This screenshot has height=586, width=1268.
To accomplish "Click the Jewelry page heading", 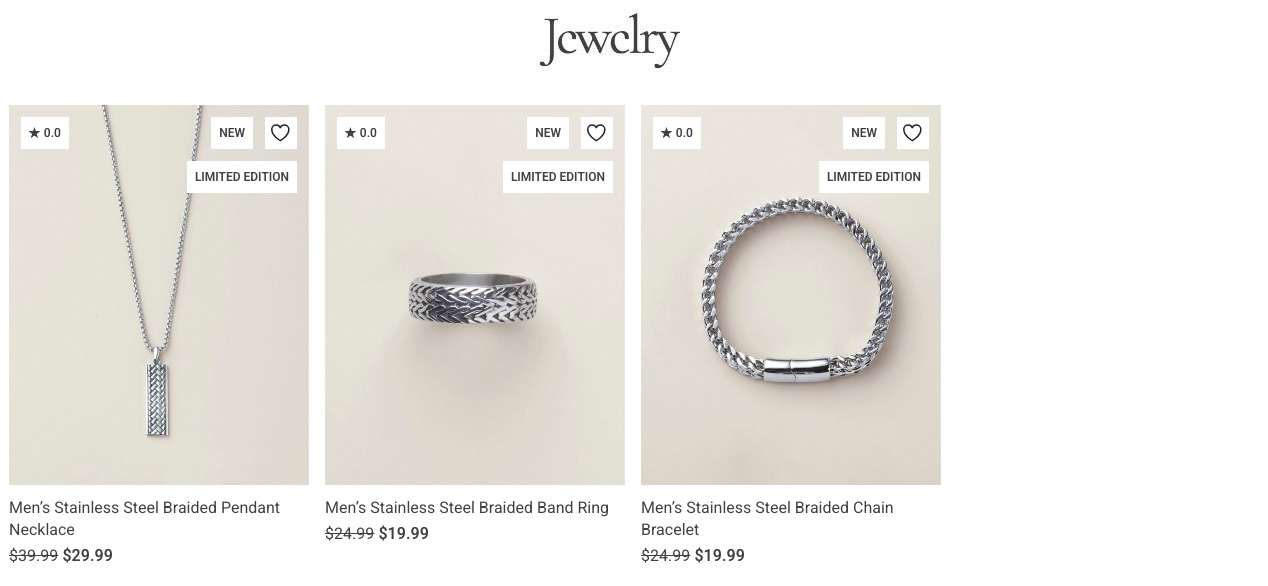I will [x=609, y=40].
